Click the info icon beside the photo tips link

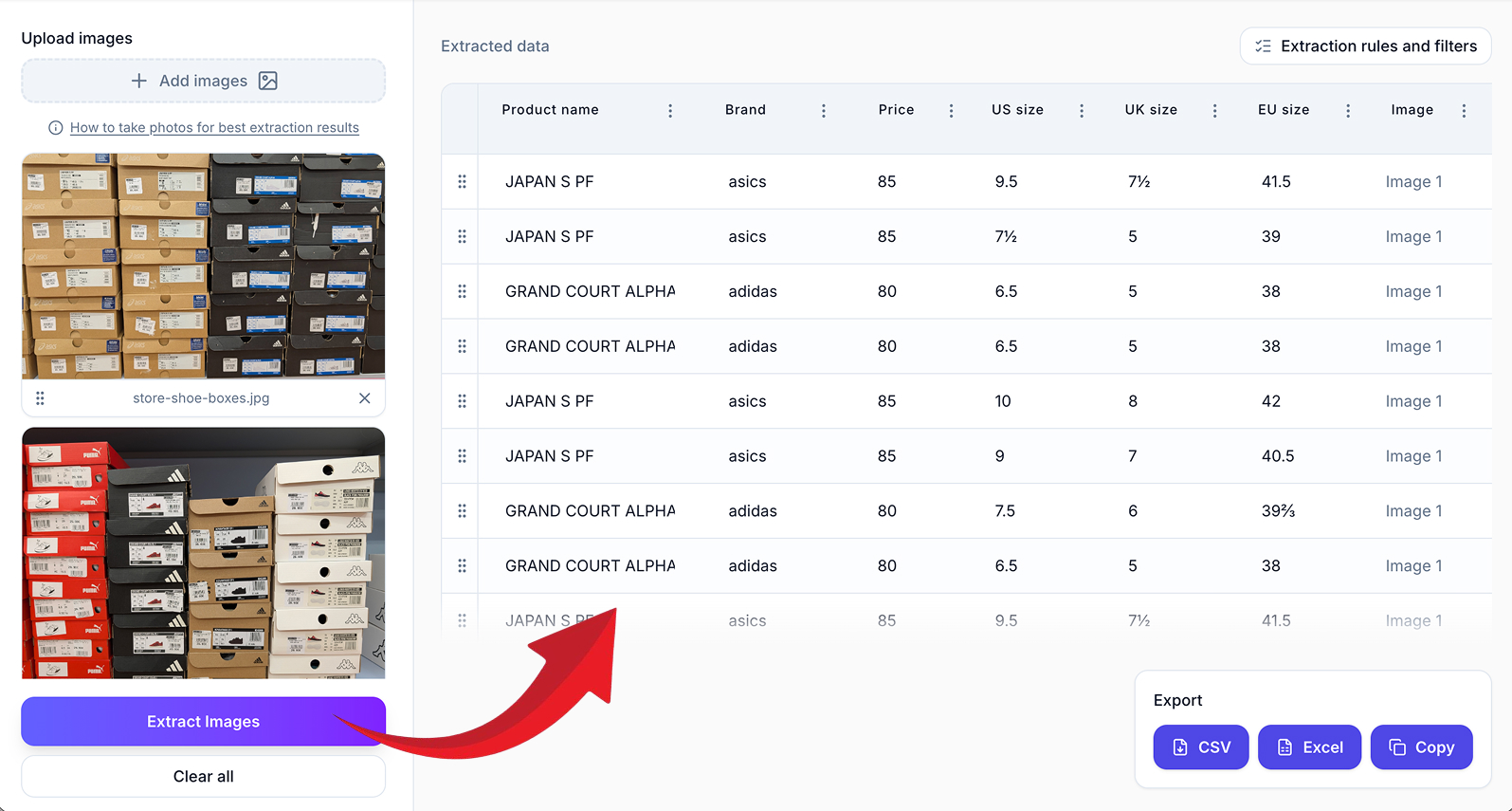pos(56,128)
